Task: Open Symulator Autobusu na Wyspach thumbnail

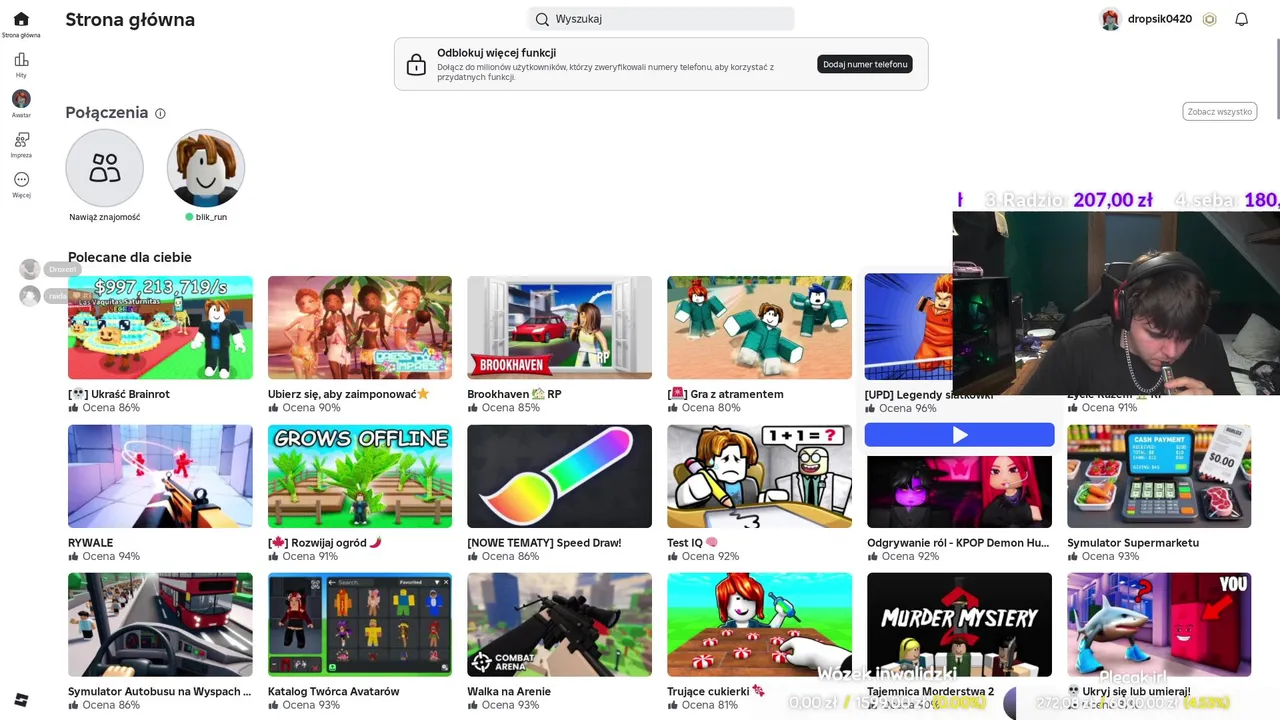Action: pos(160,625)
